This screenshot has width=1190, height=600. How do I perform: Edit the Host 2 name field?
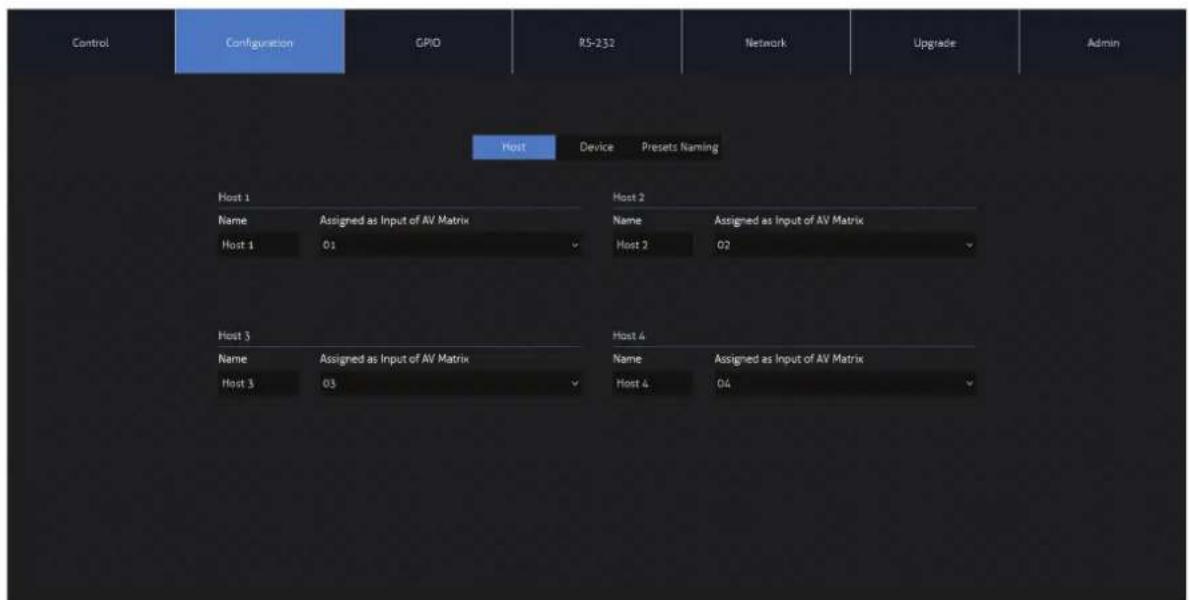[653, 245]
